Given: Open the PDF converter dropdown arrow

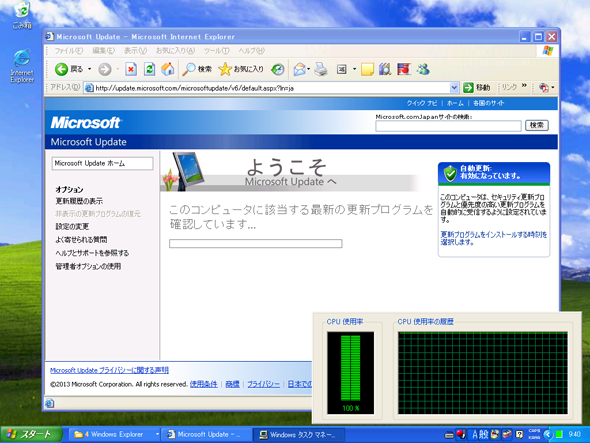Looking at the screenshot, I should point(552,88).
